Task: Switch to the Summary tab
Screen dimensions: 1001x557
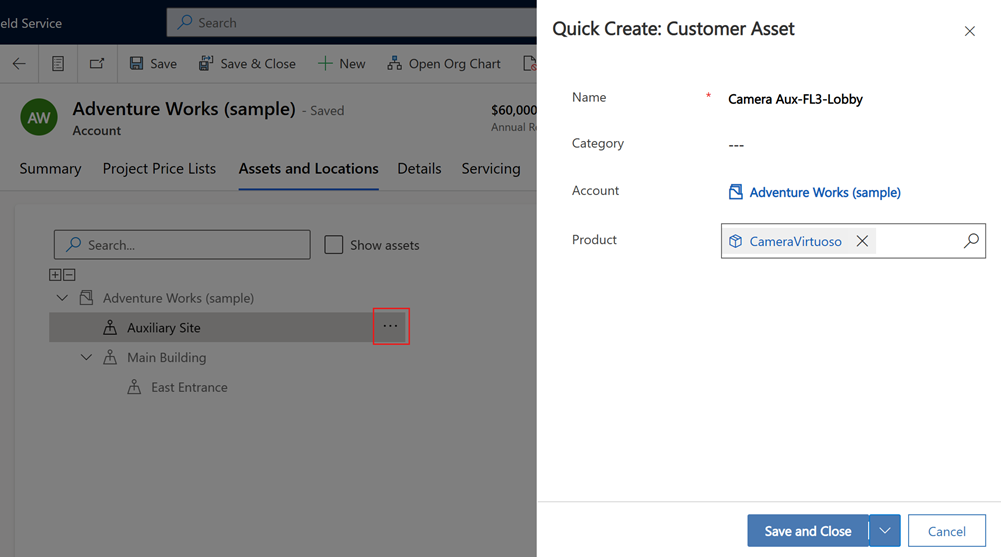Action: (x=50, y=168)
